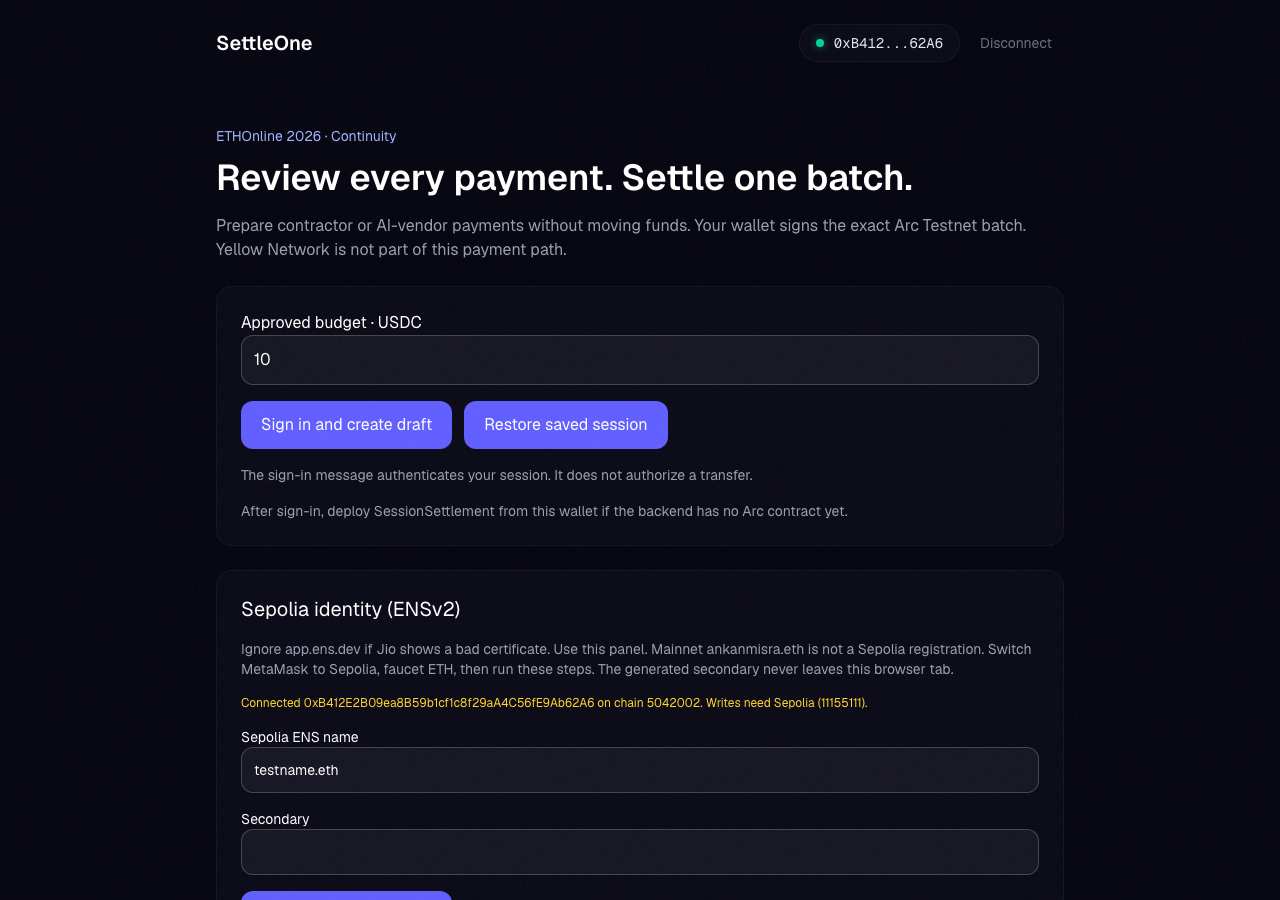Click the sign-in message authentication note
Viewport: 1280px width, 900px height.
tap(497, 475)
